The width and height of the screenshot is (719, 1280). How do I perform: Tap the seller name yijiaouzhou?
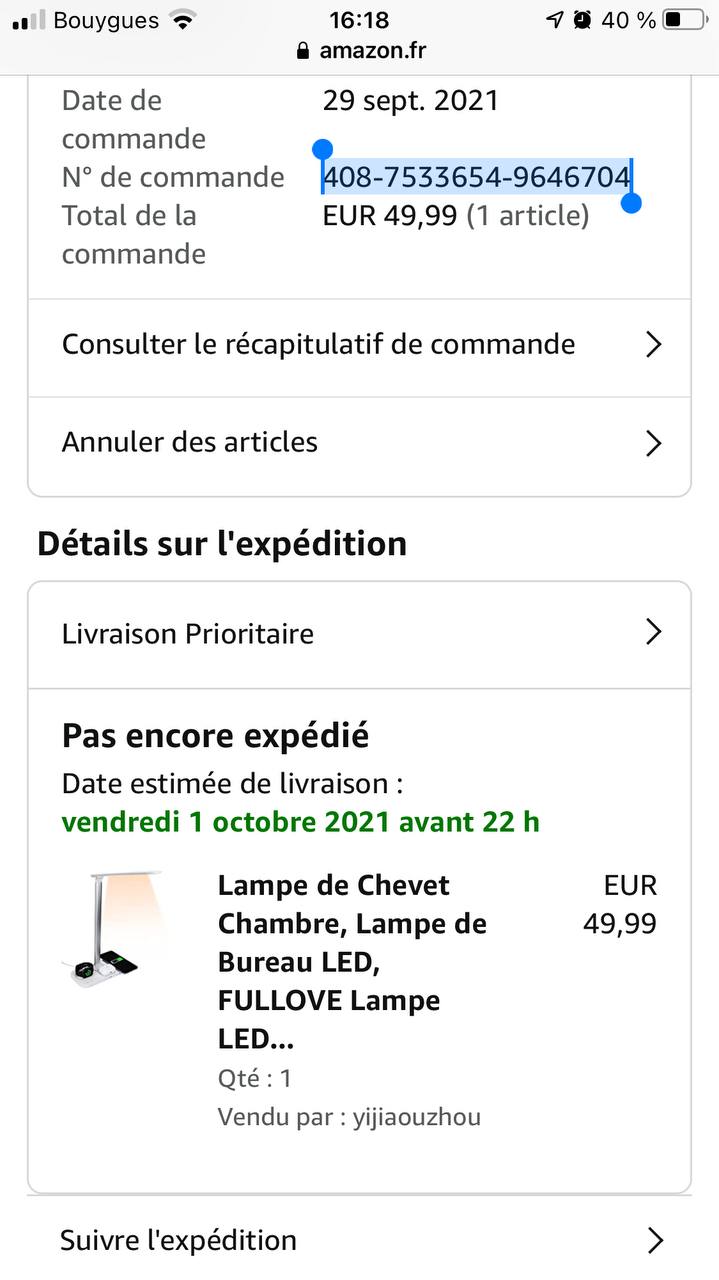pyautogui.click(x=416, y=1117)
